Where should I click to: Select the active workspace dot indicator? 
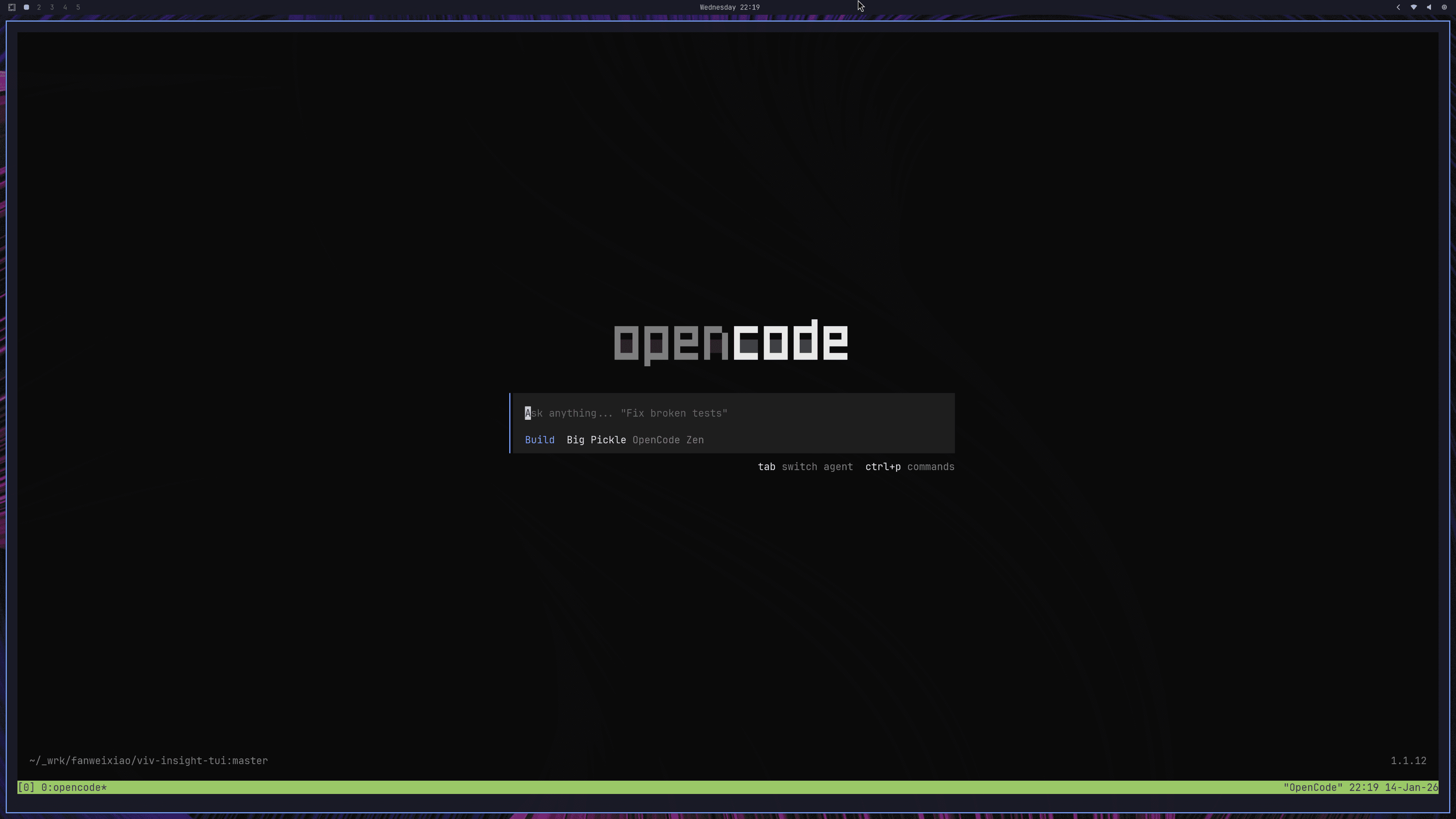coord(26,7)
